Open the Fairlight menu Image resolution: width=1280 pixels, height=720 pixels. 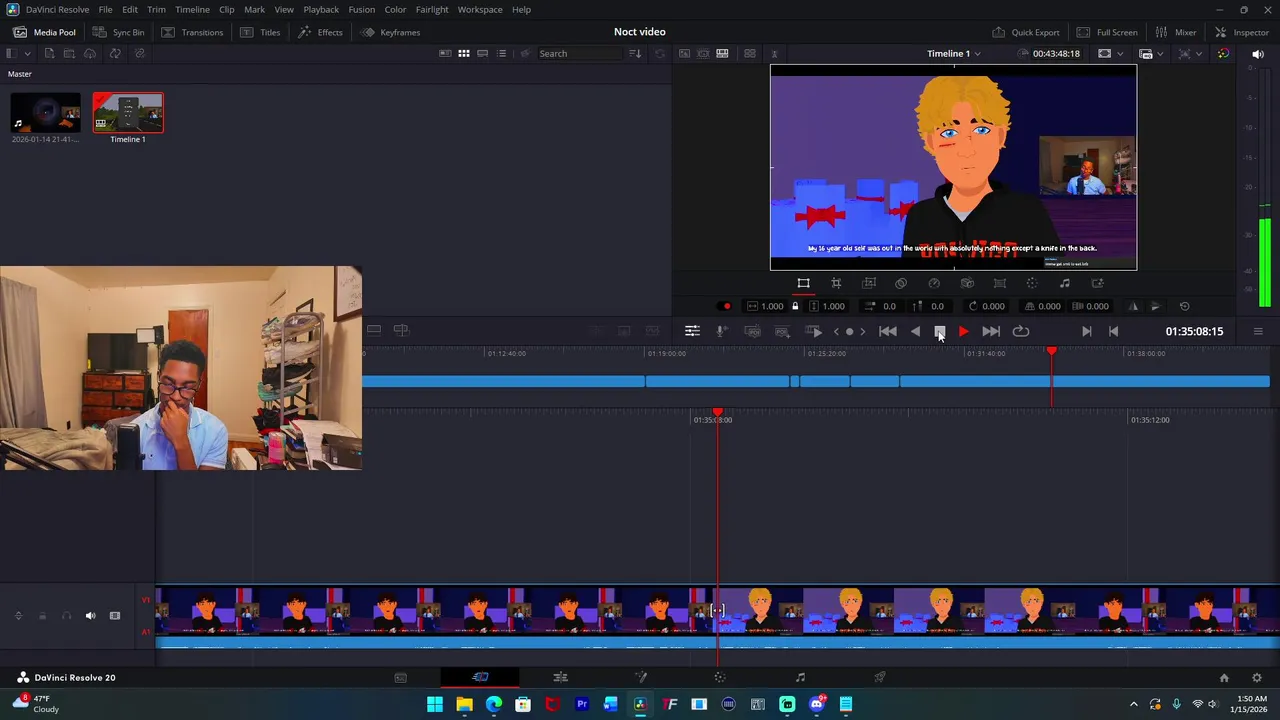coord(432,9)
